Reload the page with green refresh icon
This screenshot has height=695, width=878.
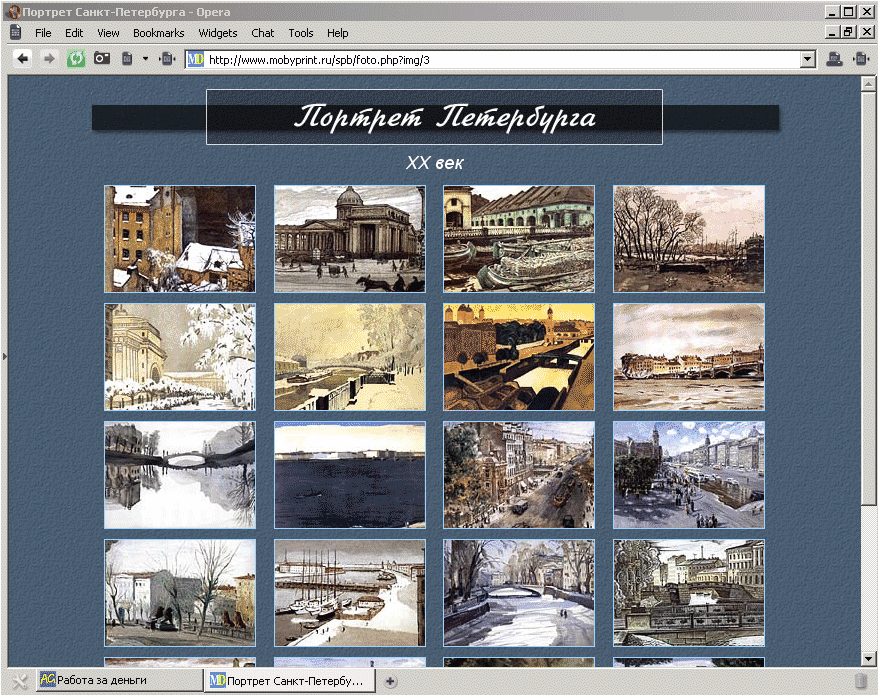click(x=76, y=58)
